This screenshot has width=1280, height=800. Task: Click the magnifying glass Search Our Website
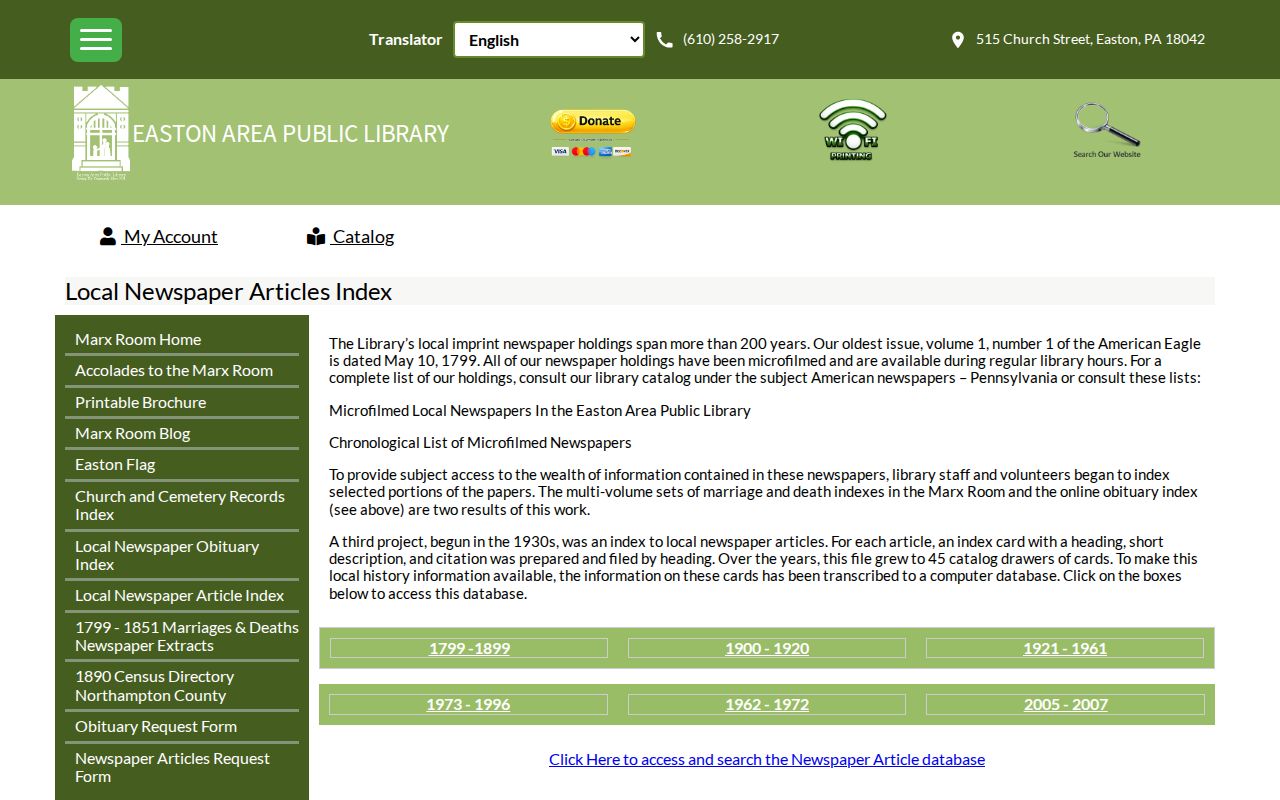click(x=1107, y=130)
